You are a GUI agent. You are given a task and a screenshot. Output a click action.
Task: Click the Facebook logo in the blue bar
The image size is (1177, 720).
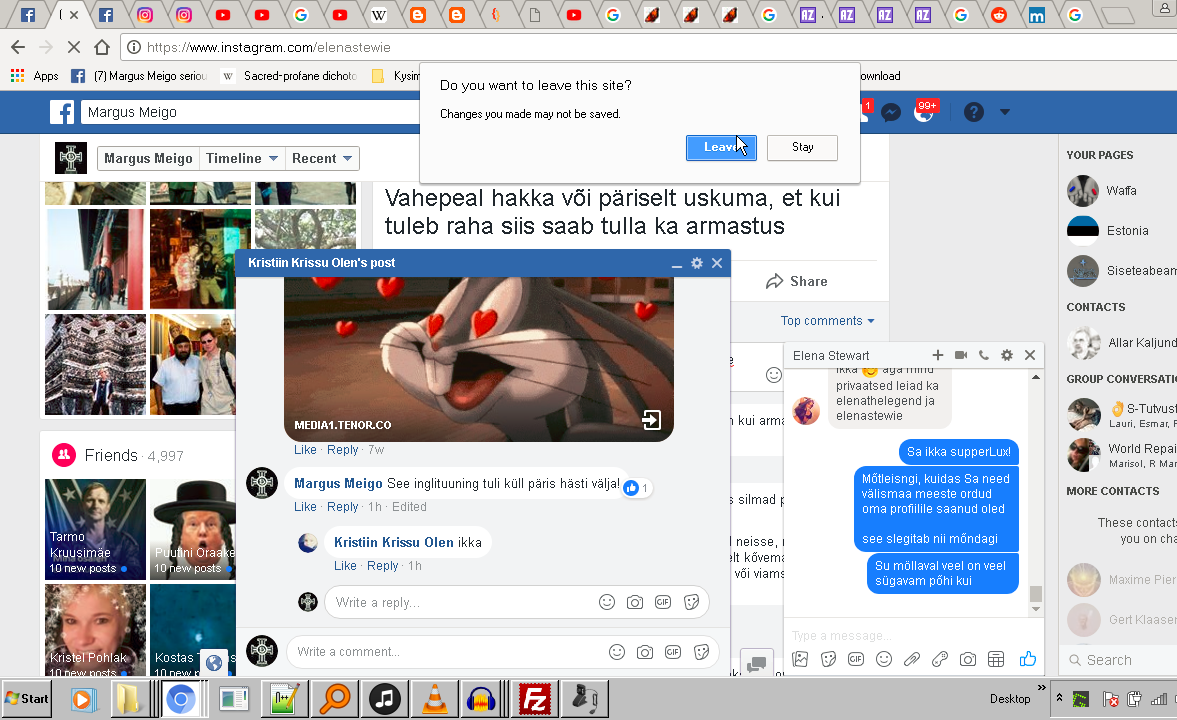coord(62,113)
